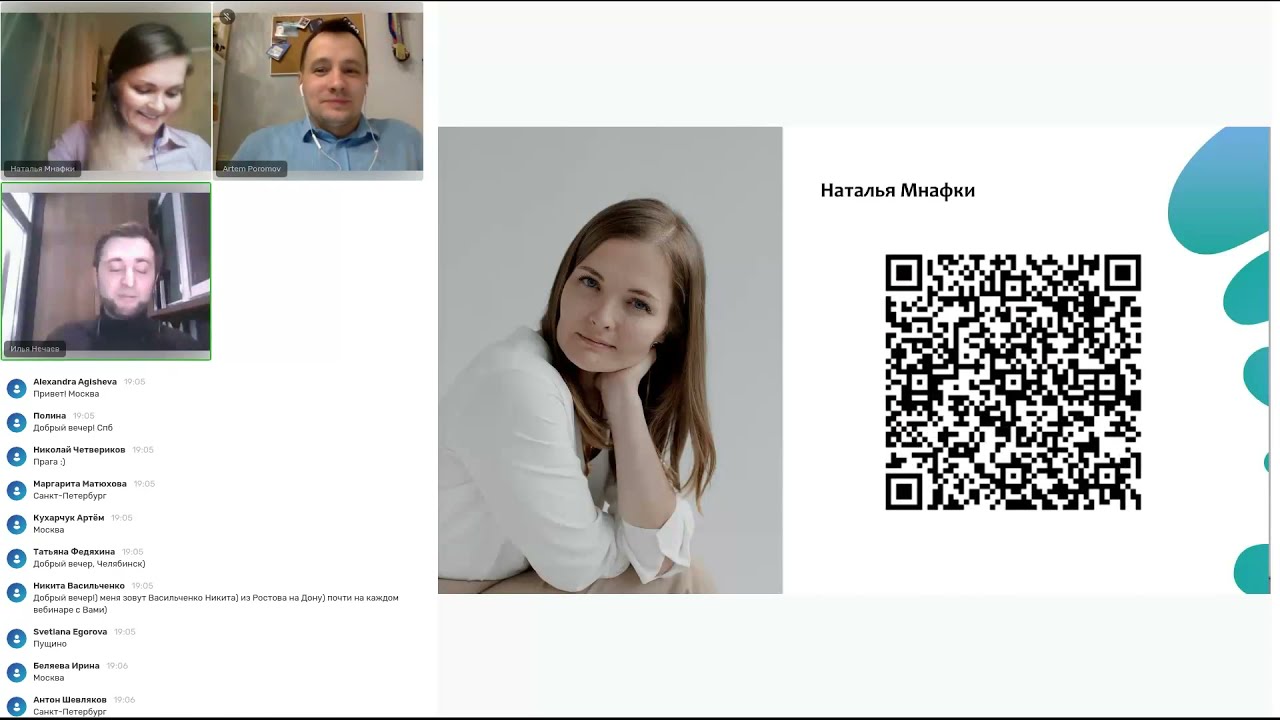This screenshot has width=1280, height=720.
Task: Select Николай Четвериков's profile avatar
Action: 16,456
